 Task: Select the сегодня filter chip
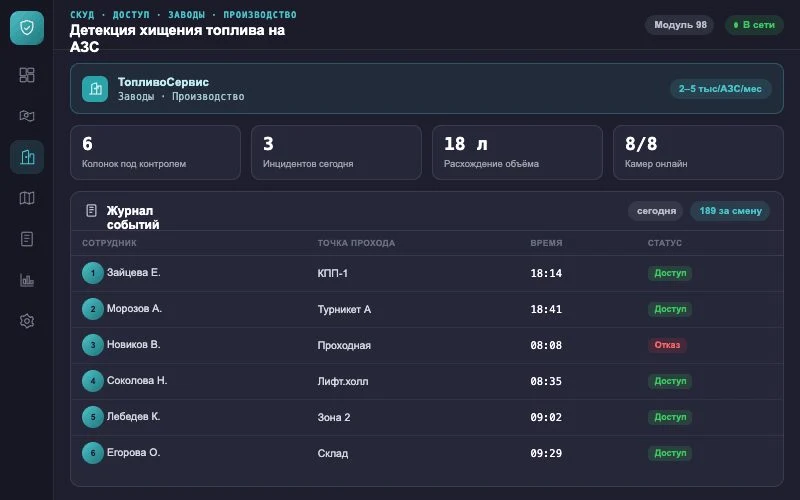click(656, 211)
